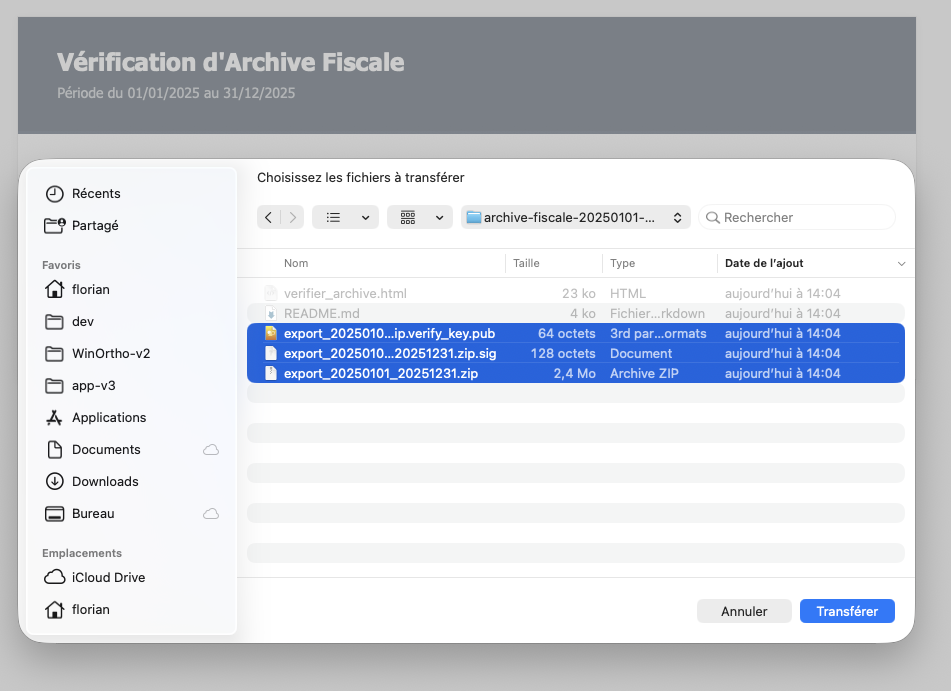Click the Transférer button

pos(847,611)
